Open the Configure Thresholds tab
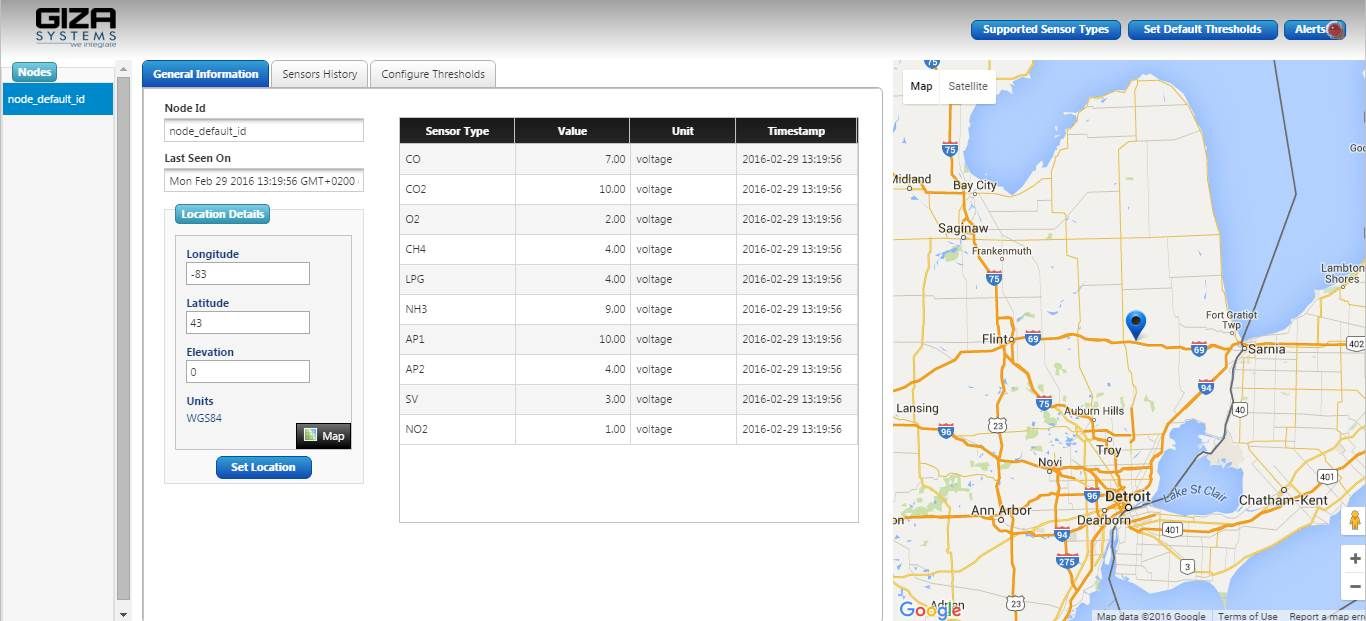 coord(432,74)
